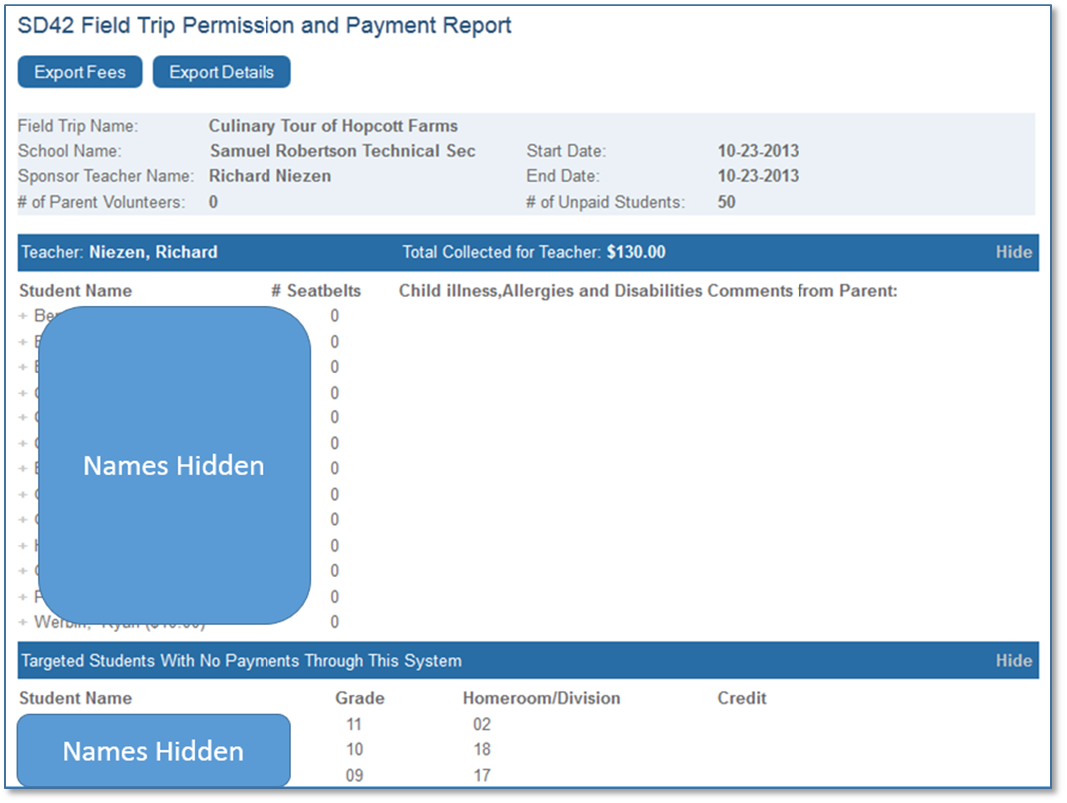Expand the student row starting with H
The image size is (1067, 803).
(x=23, y=546)
